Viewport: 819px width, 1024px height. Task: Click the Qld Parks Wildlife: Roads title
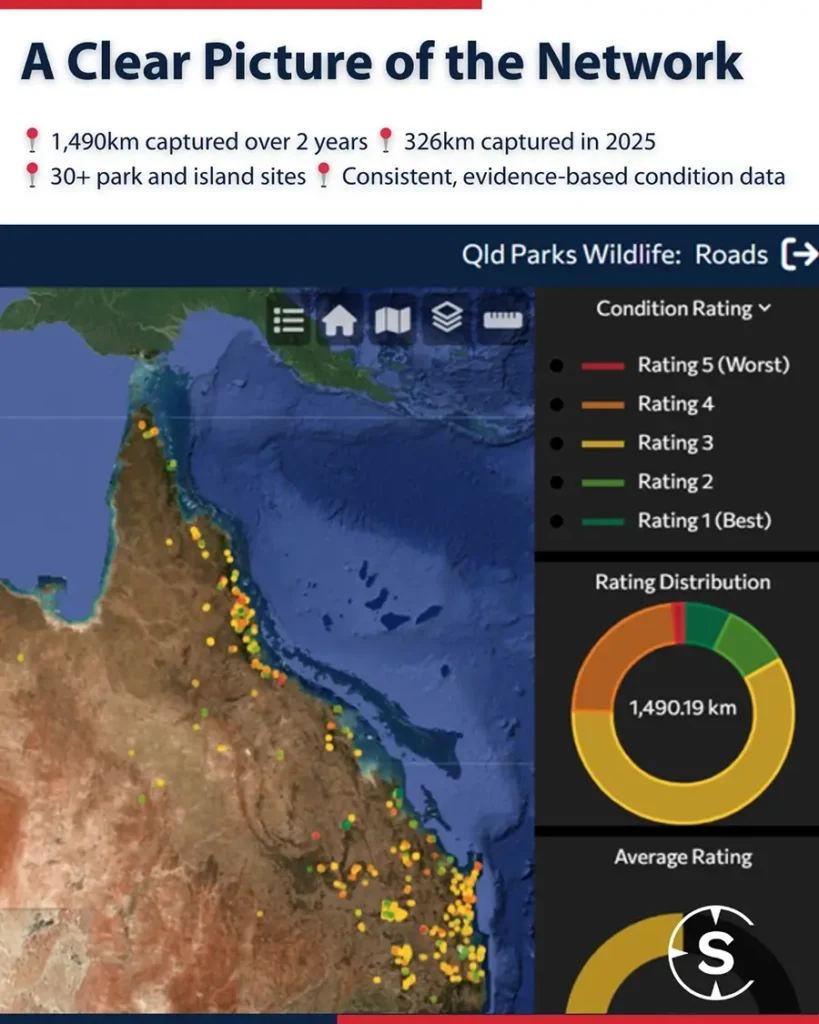(x=614, y=255)
